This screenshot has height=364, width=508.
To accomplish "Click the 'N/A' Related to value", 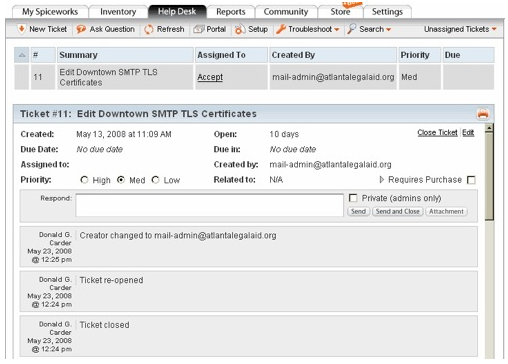I will coord(276,180).
